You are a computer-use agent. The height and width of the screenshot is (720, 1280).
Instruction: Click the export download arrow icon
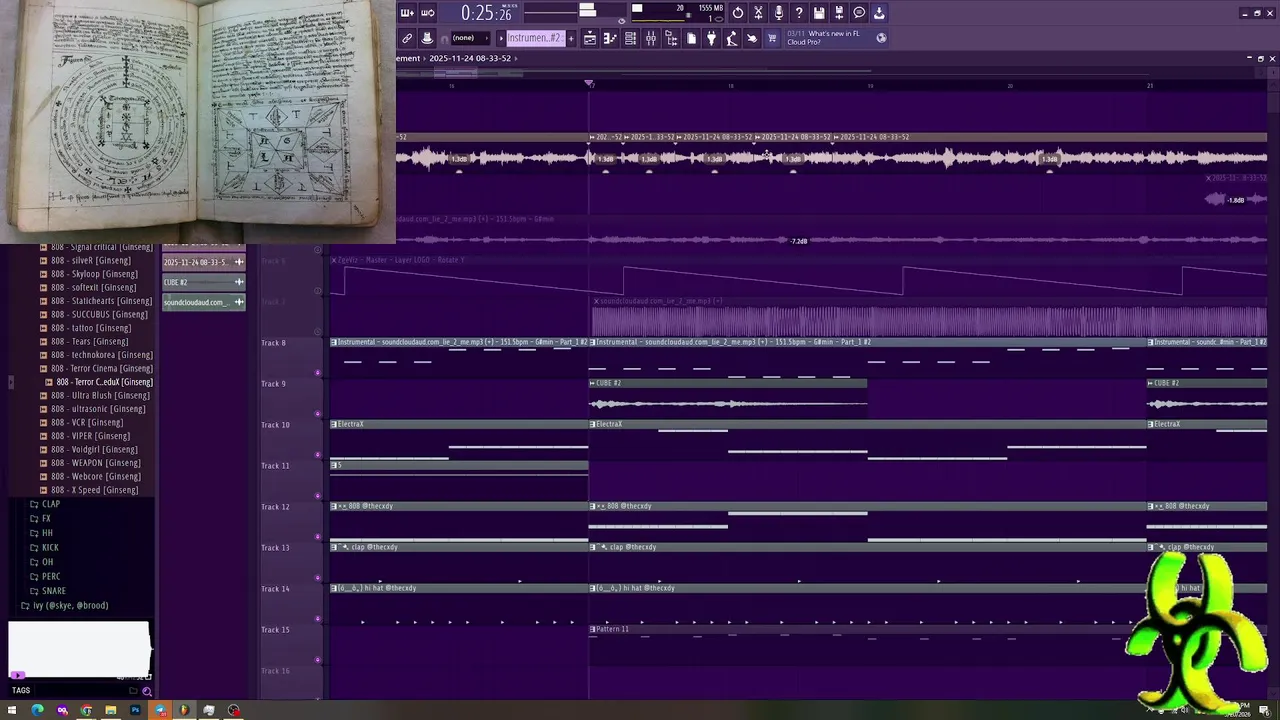[x=879, y=13]
